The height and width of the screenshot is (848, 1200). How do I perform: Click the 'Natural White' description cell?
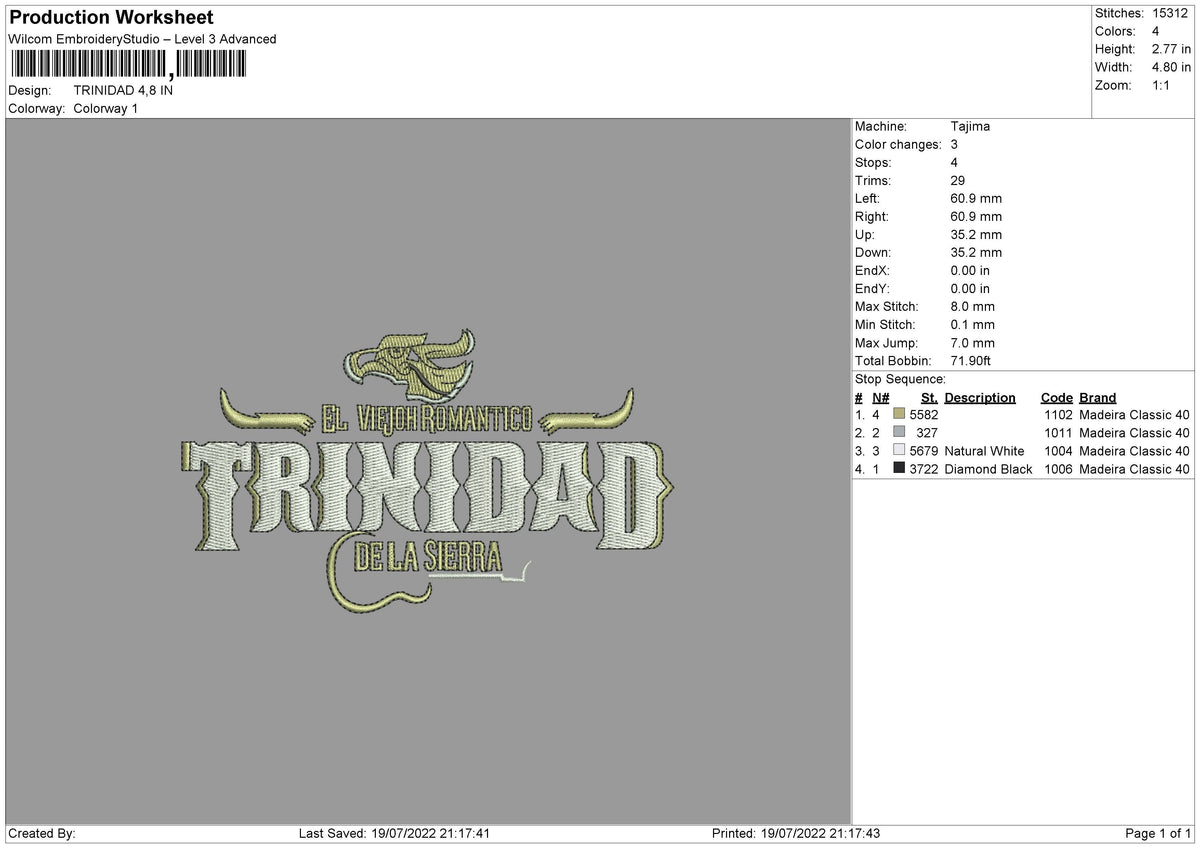(x=984, y=451)
